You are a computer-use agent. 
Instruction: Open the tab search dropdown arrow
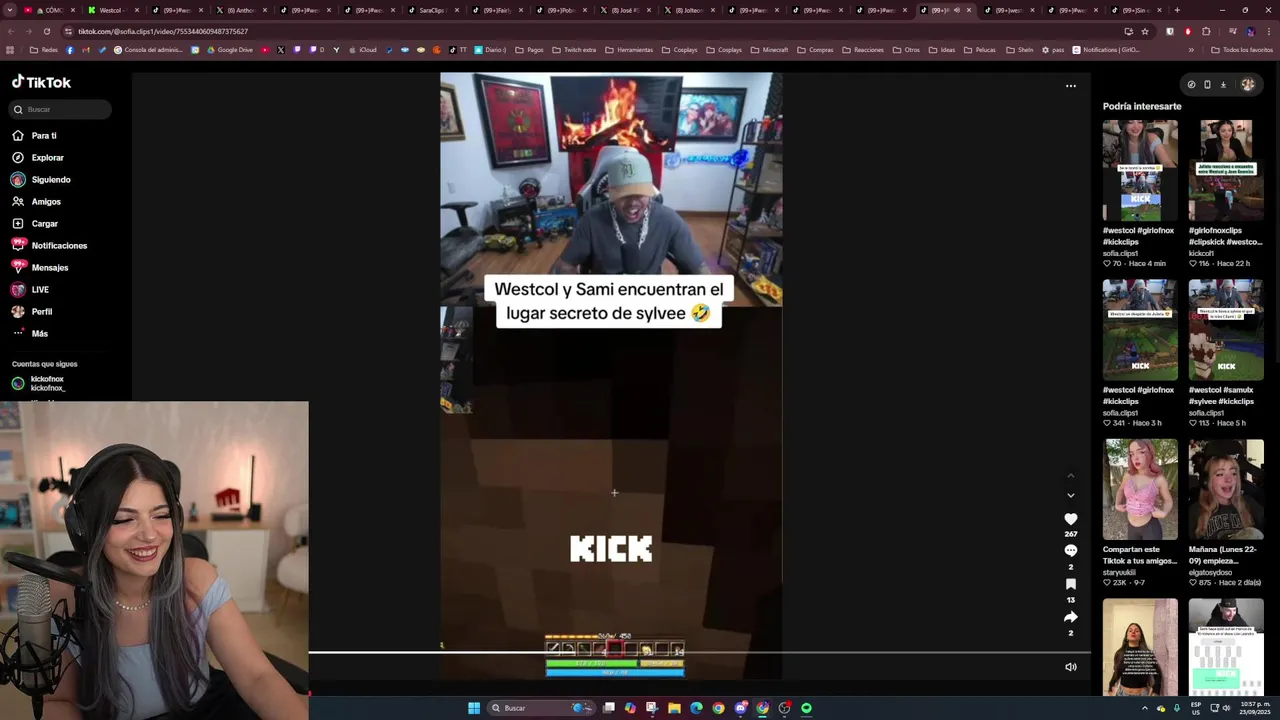[x=9, y=10]
